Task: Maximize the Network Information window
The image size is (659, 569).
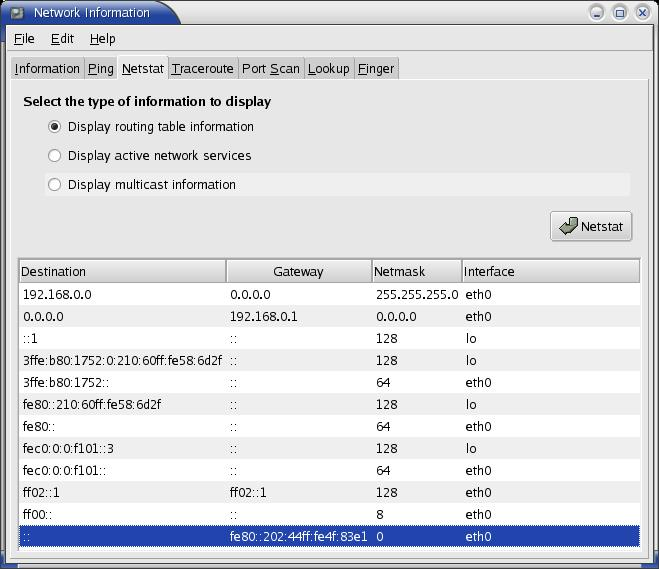Action: click(x=619, y=13)
